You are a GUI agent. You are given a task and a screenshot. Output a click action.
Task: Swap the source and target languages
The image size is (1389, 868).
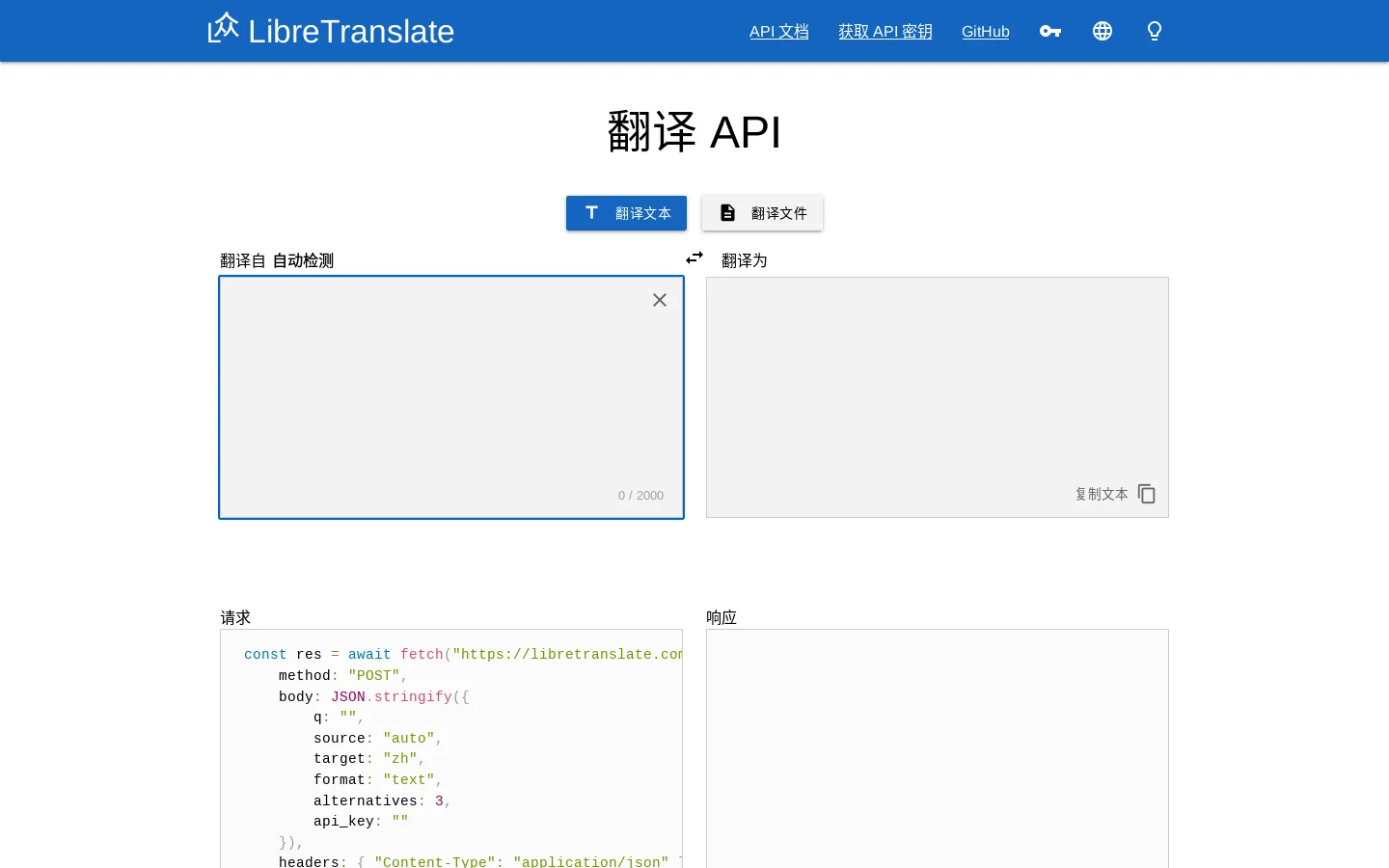(x=694, y=258)
